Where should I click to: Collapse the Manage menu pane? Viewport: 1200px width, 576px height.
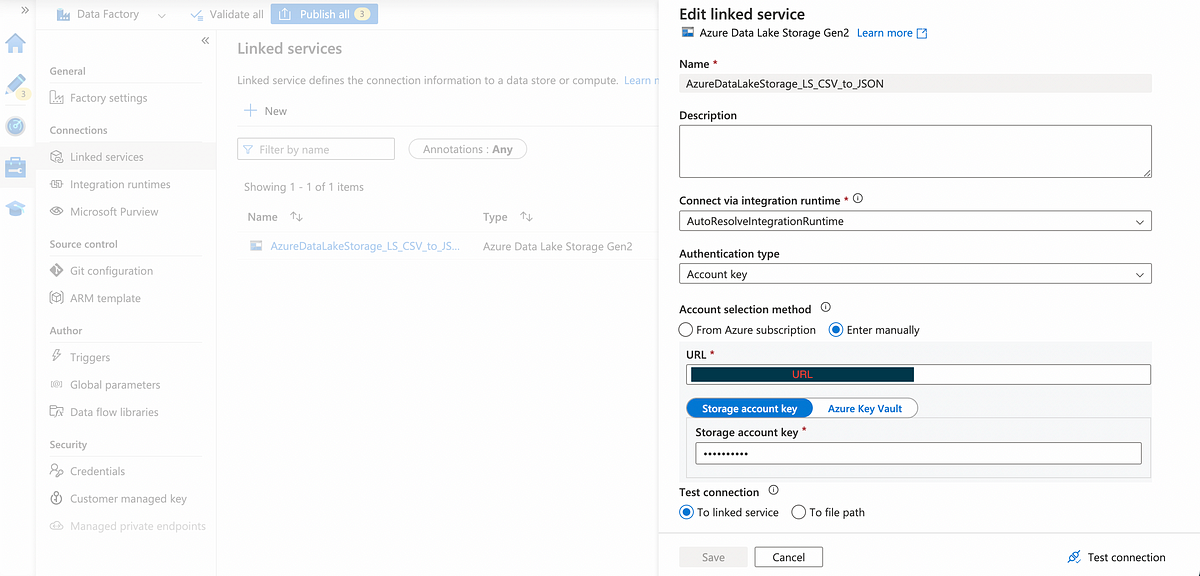[205, 41]
